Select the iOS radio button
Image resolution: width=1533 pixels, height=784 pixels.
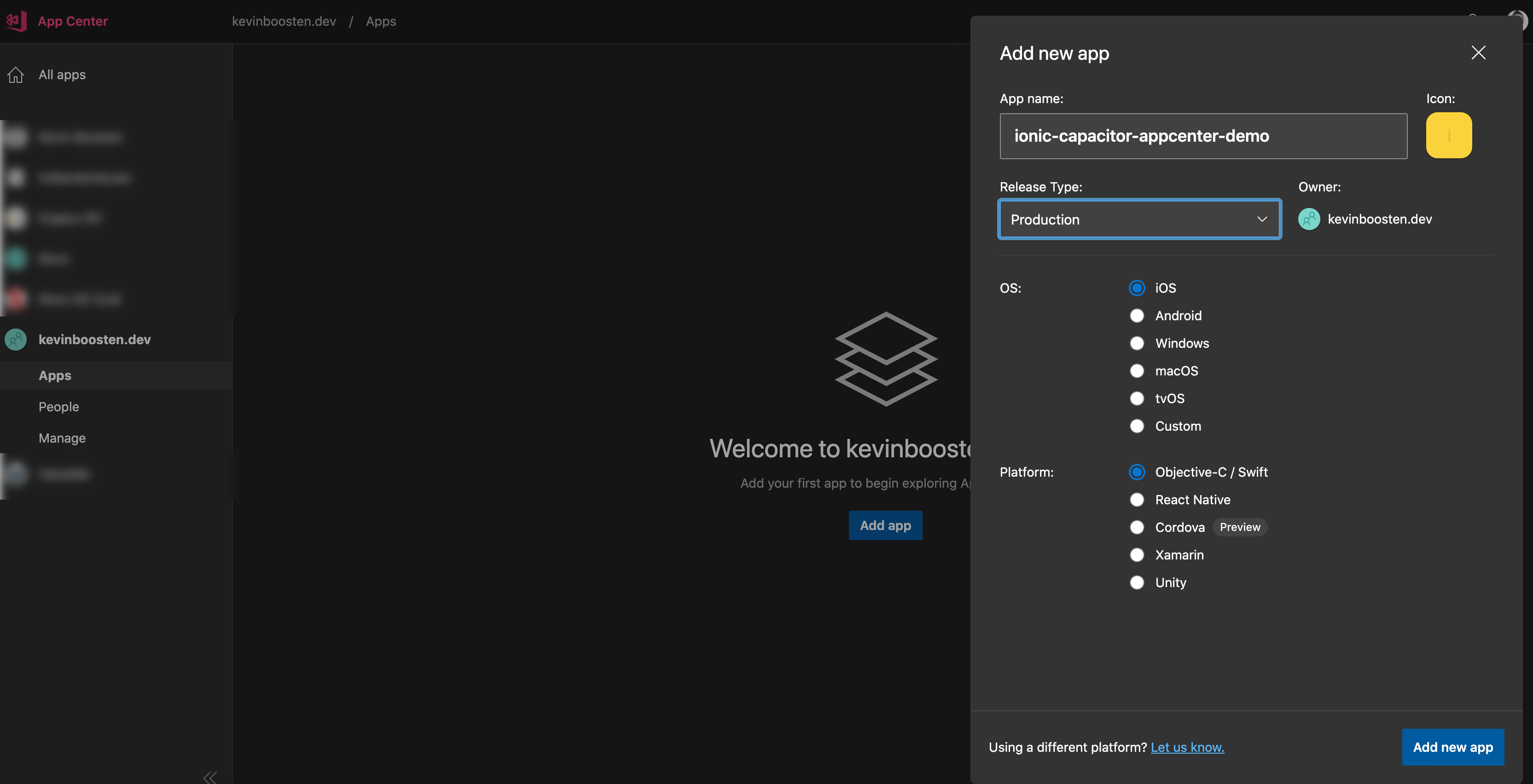pos(1137,288)
